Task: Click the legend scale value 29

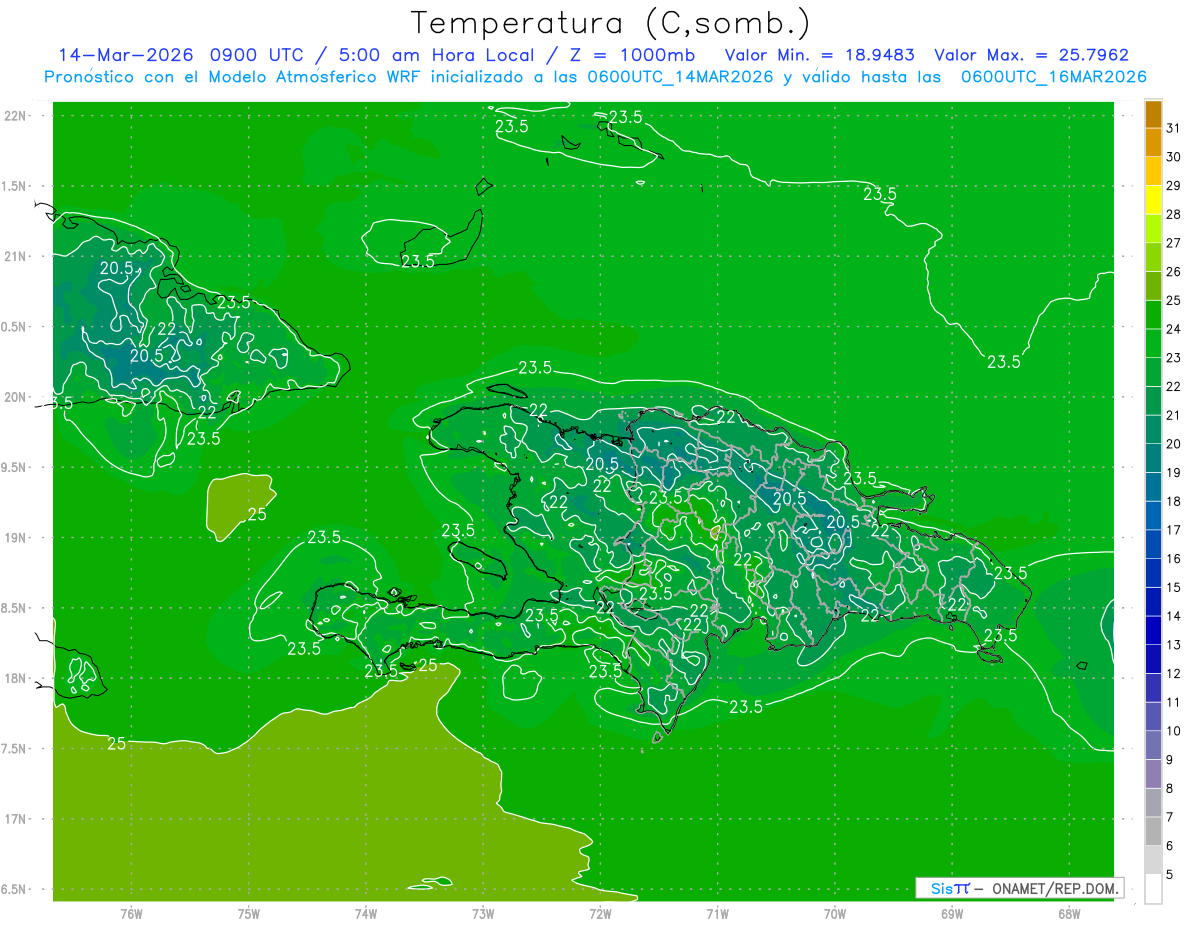Action: [x=1173, y=185]
